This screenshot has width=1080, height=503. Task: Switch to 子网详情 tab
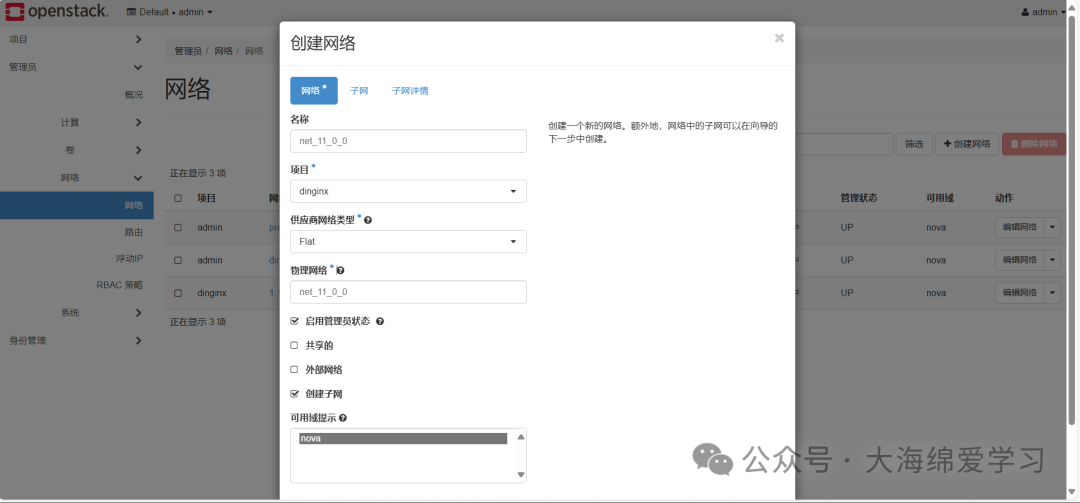(410, 91)
